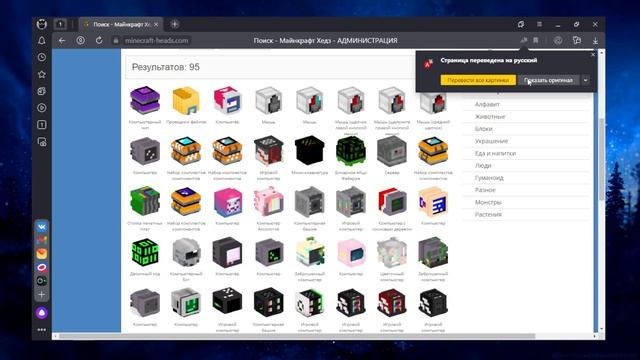Reload the current page
This screenshot has height=360, width=640.
pyautogui.click(x=99, y=40)
